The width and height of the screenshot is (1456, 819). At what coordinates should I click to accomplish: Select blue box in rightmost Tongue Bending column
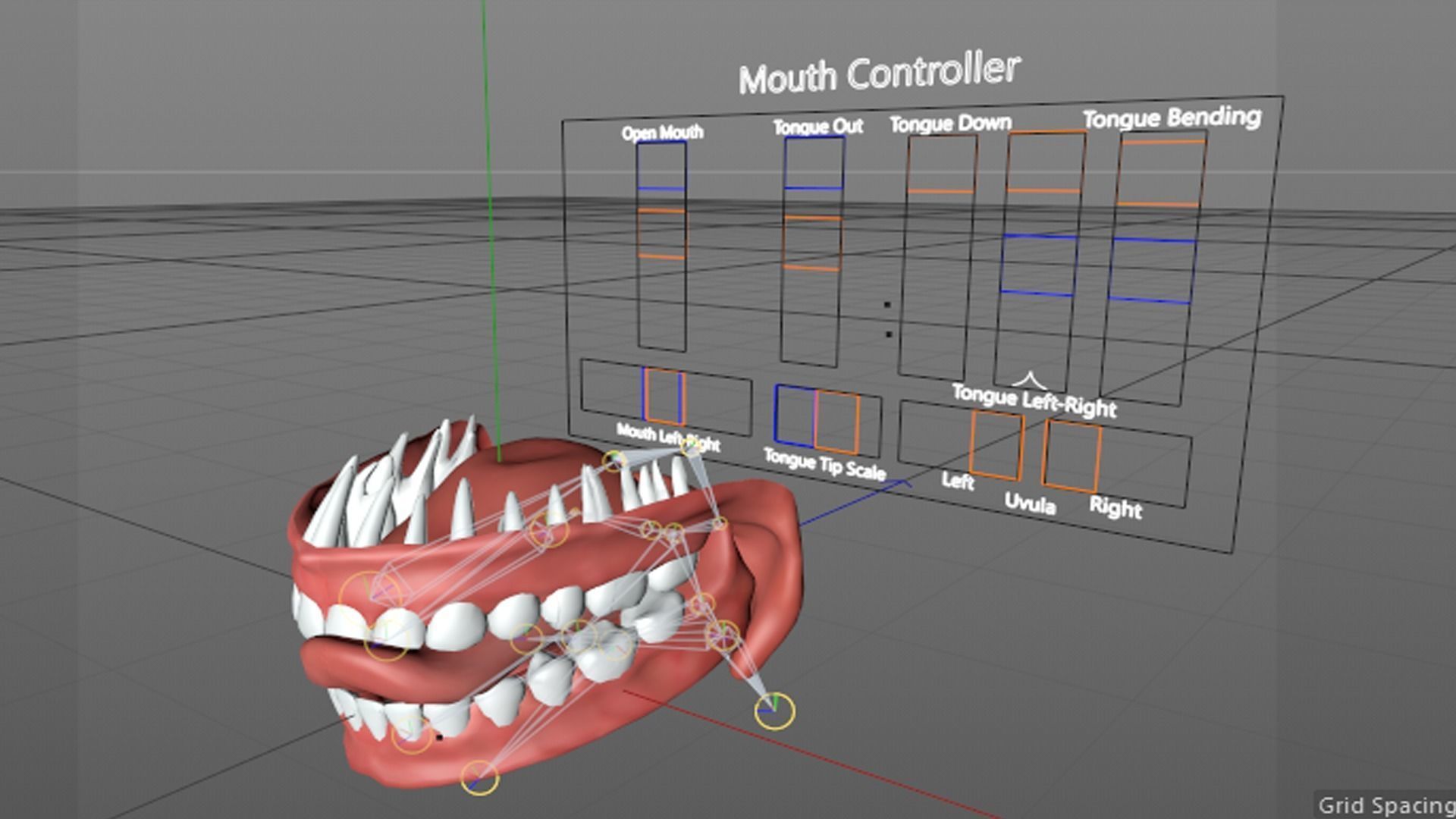[1152, 271]
